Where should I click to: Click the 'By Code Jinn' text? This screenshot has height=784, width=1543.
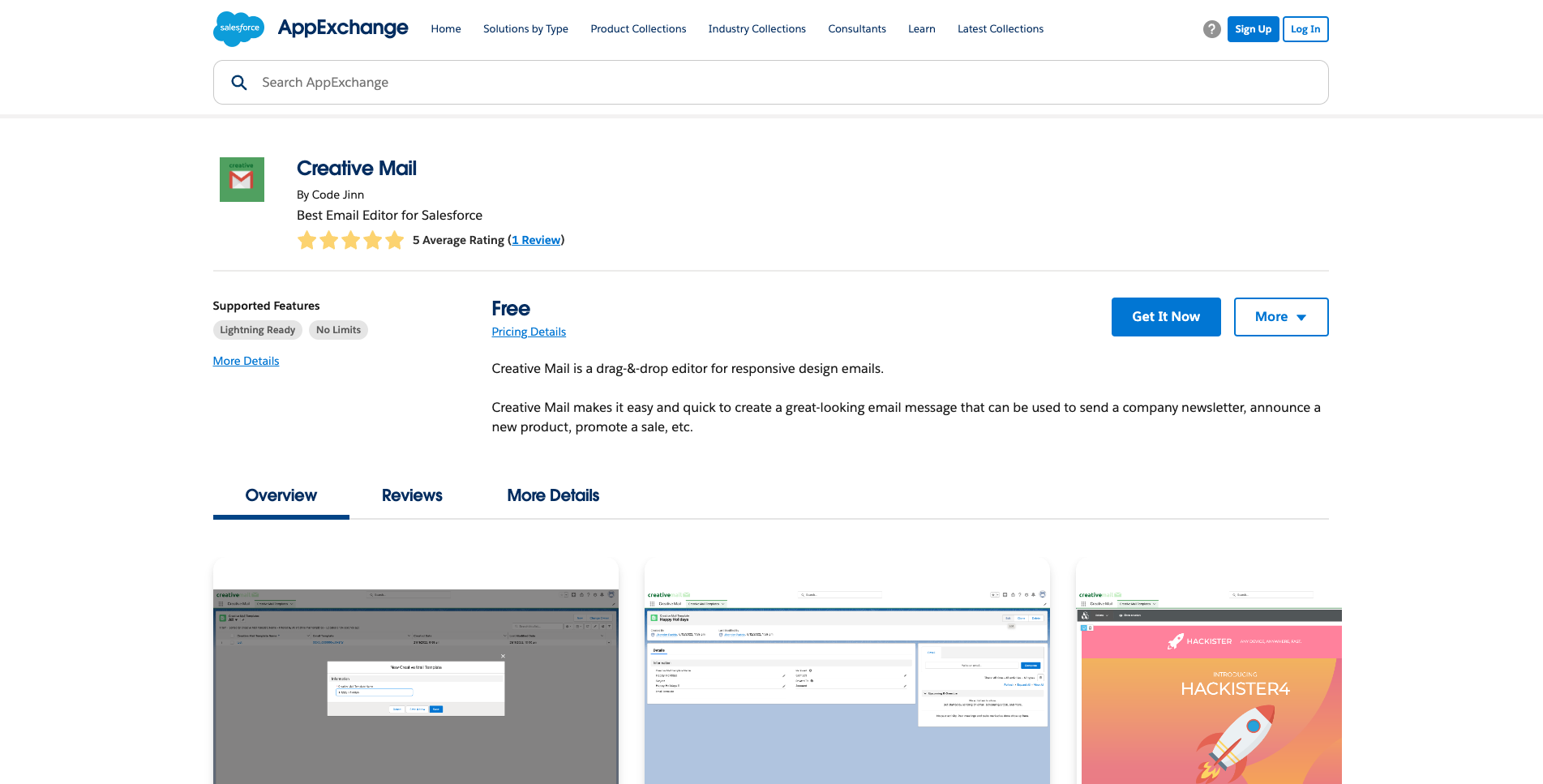point(330,195)
